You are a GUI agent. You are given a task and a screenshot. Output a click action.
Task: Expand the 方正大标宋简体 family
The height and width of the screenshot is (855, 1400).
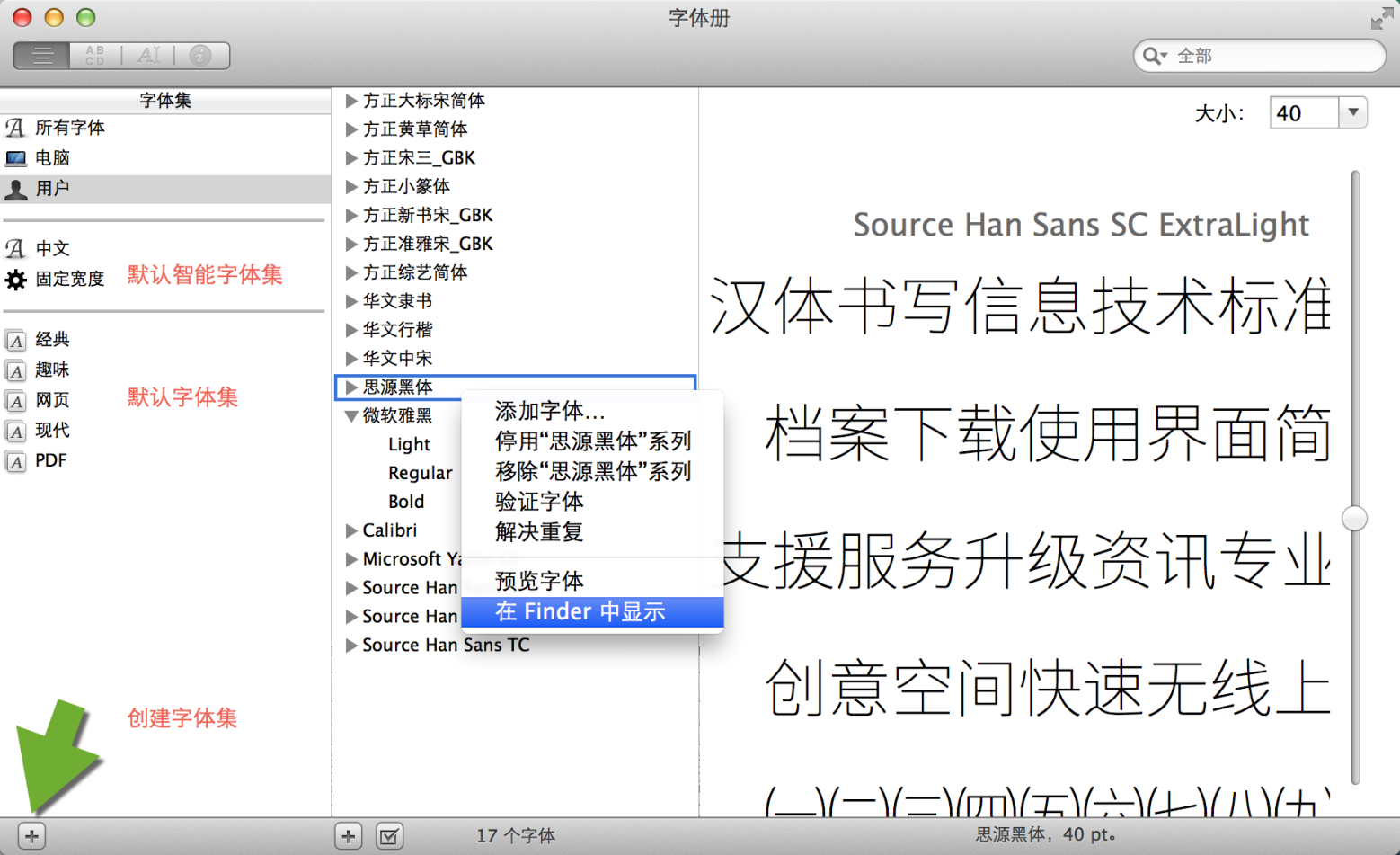(x=351, y=101)
